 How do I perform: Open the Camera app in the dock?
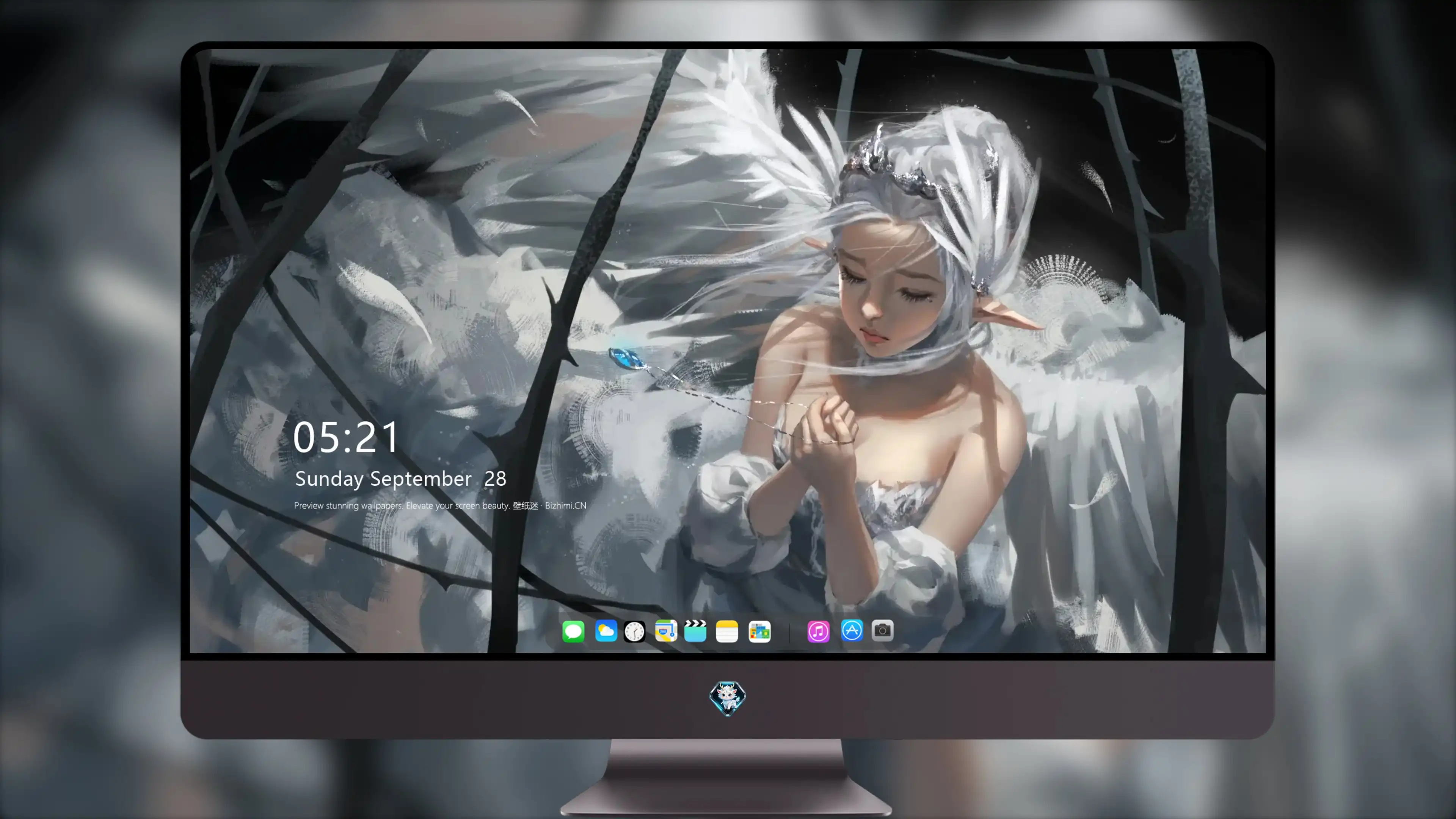coord(882,630)
